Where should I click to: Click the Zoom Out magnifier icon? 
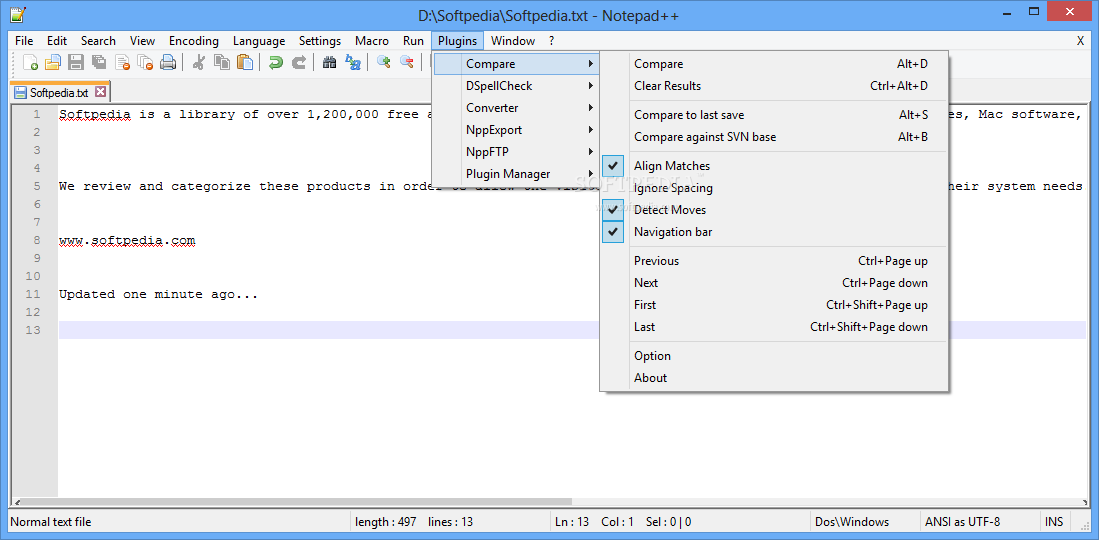407,62
